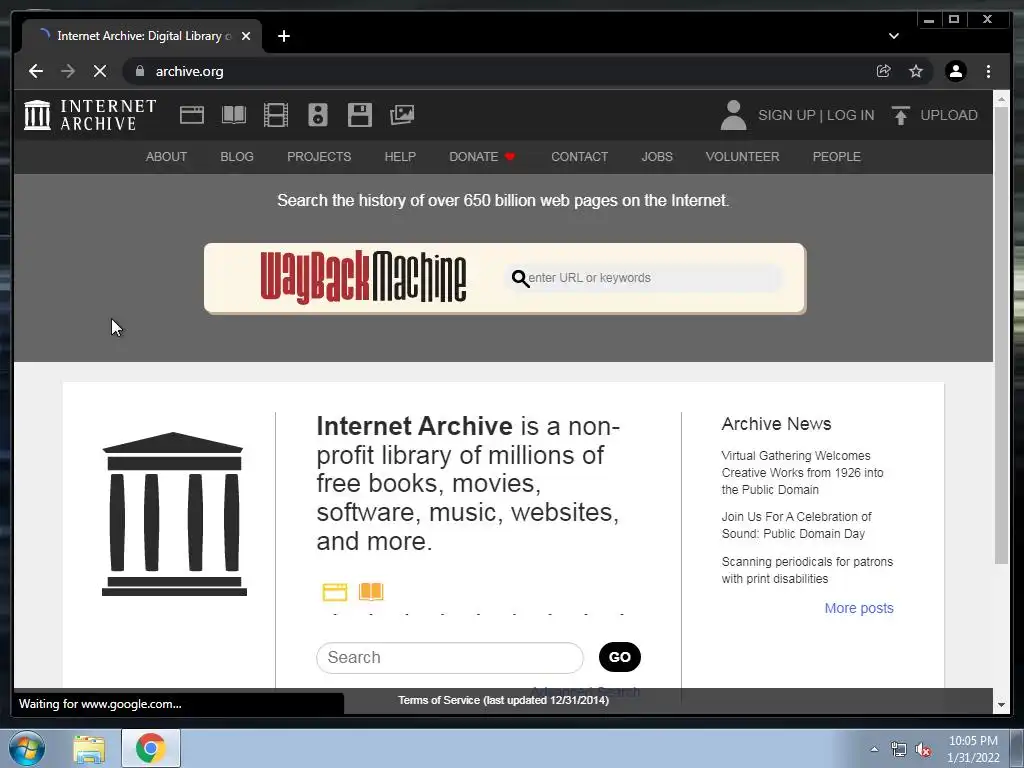Close the Internet Archive tab
1024x768 pixels.
click(x=246, y=36)
